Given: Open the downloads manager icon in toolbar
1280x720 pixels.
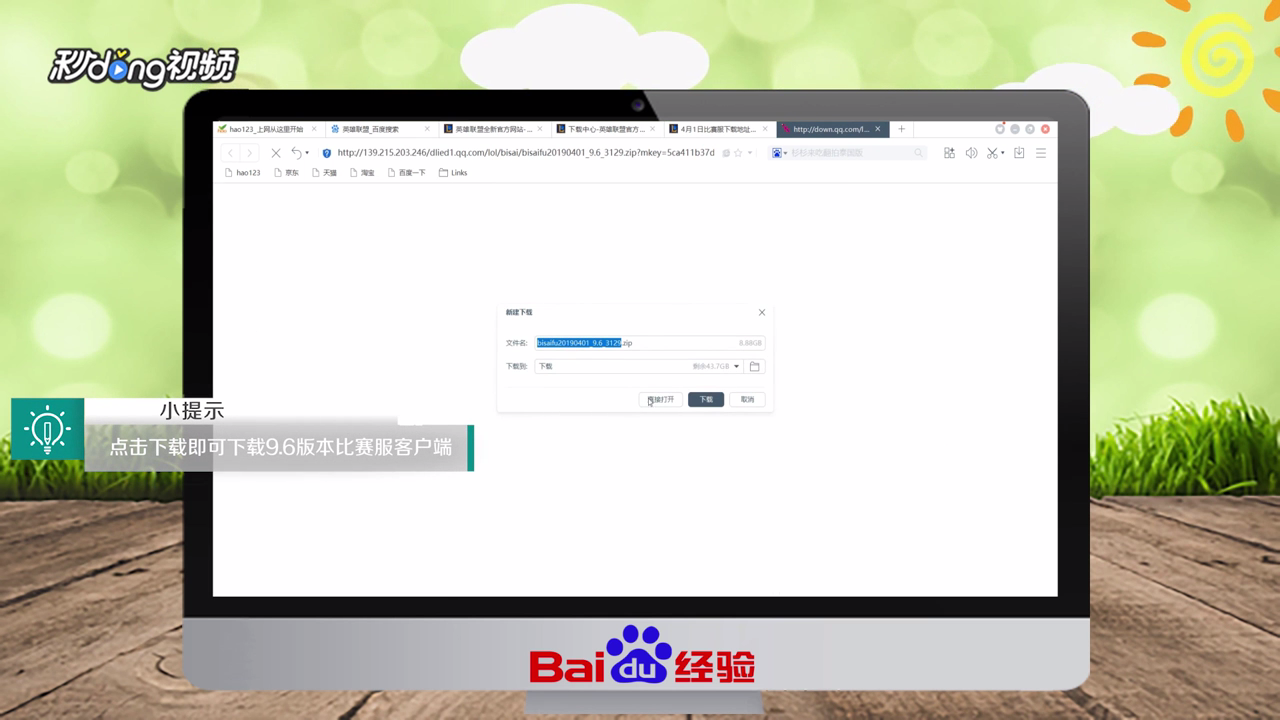Looking at the screenshot, I should 1019,153.
